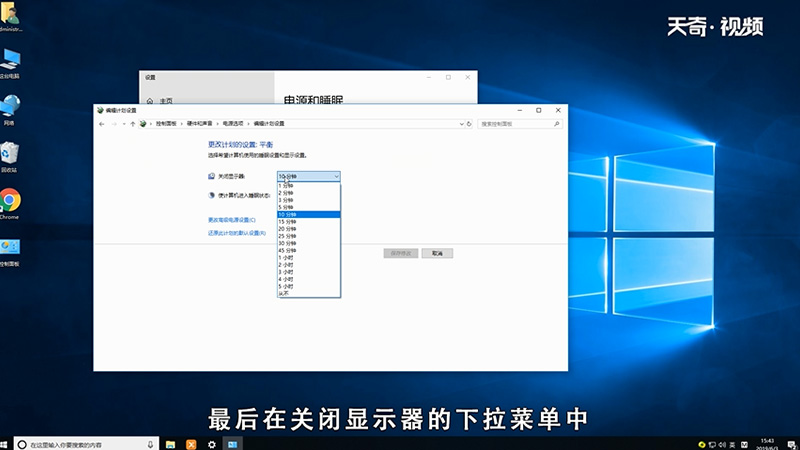The image size is (800, 450).
Task: Pick 25 分钟 in the dropdown
Action: coord(309,236)
